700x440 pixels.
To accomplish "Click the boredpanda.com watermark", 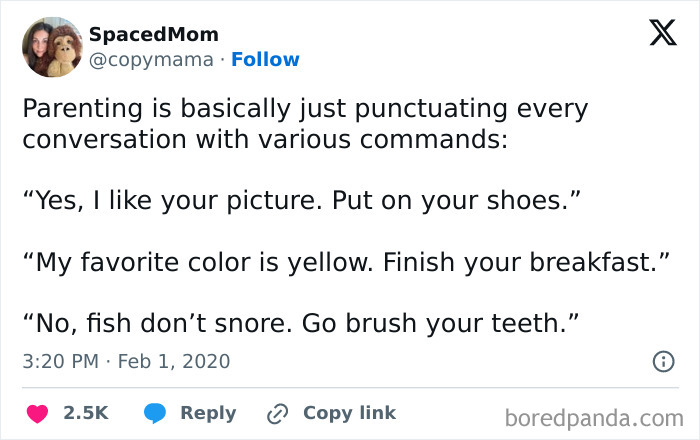I will [x=595, y=416].
